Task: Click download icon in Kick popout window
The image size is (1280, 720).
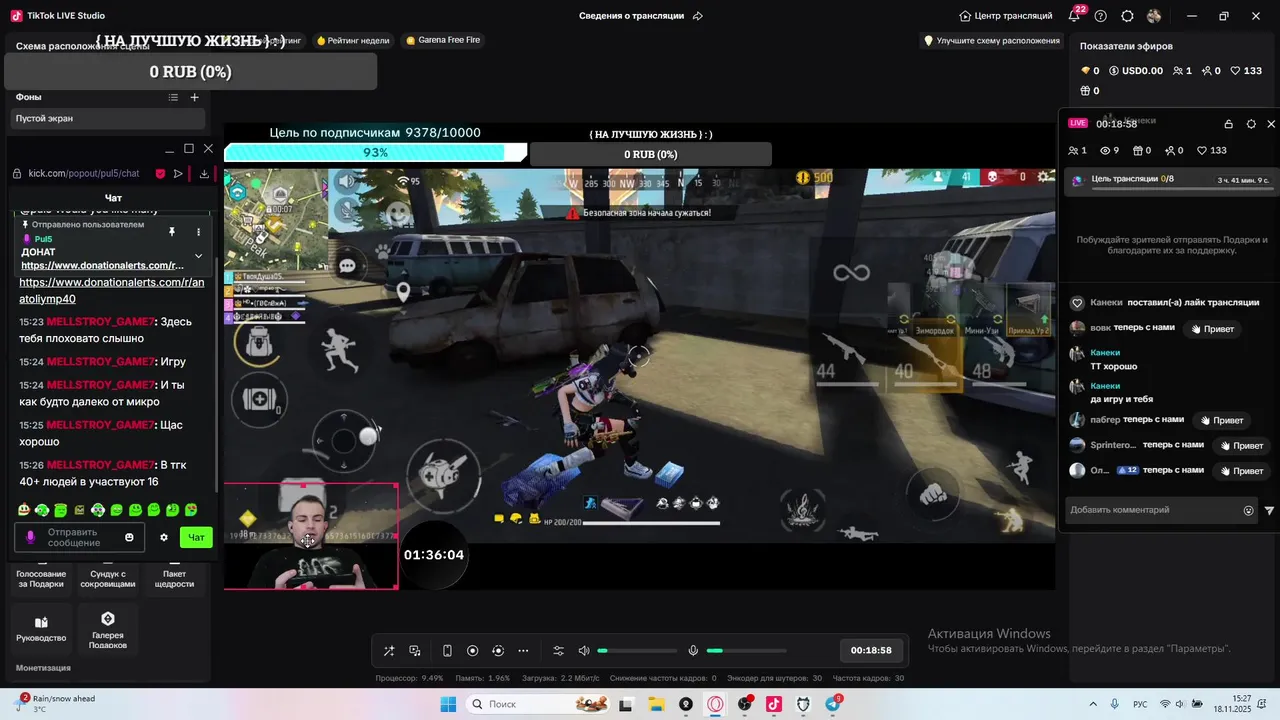Action: pos(204,173)
